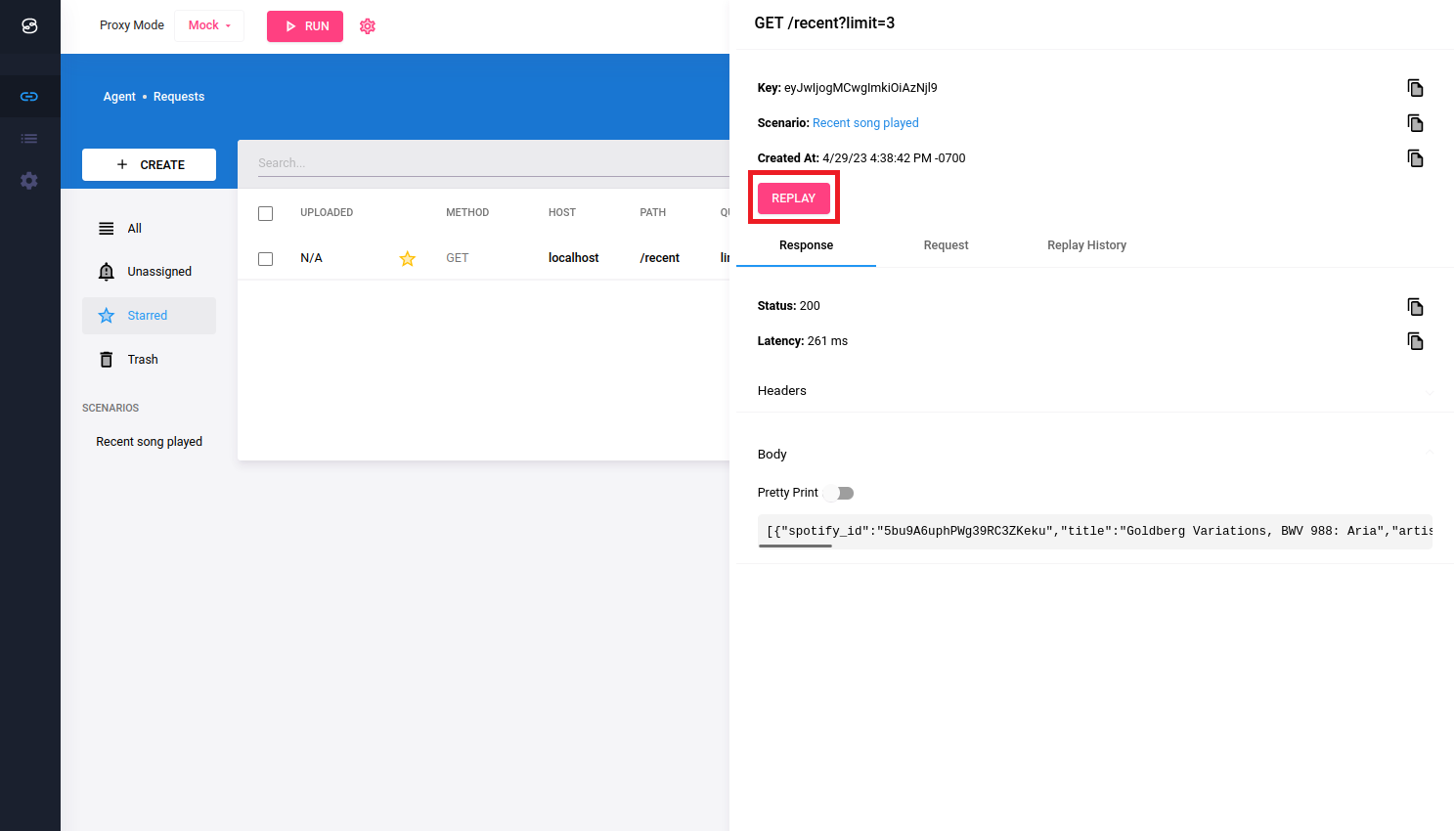Image resolution: width=1456 pixels, height=831 pixels.
Task: Unstar the localhost /recent request
Action: tap(408, 259)
